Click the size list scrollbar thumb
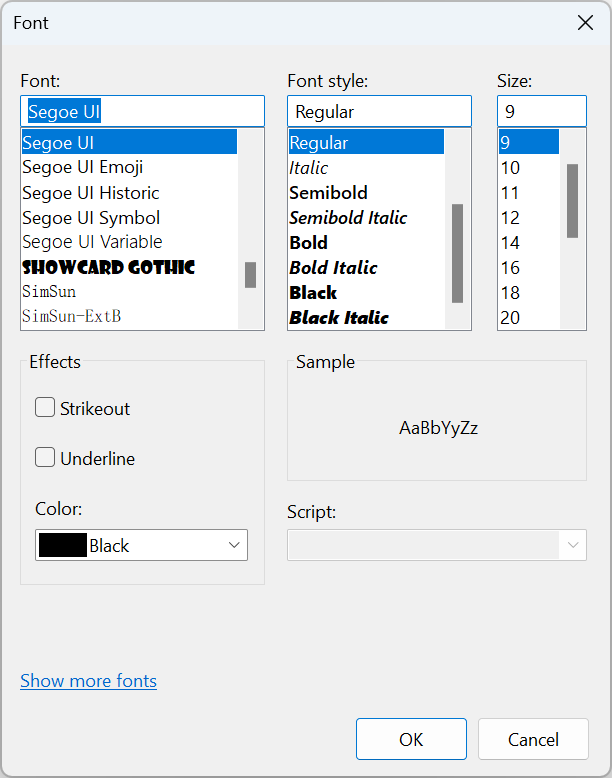This screenshot has width=612, height=778. 572,201
